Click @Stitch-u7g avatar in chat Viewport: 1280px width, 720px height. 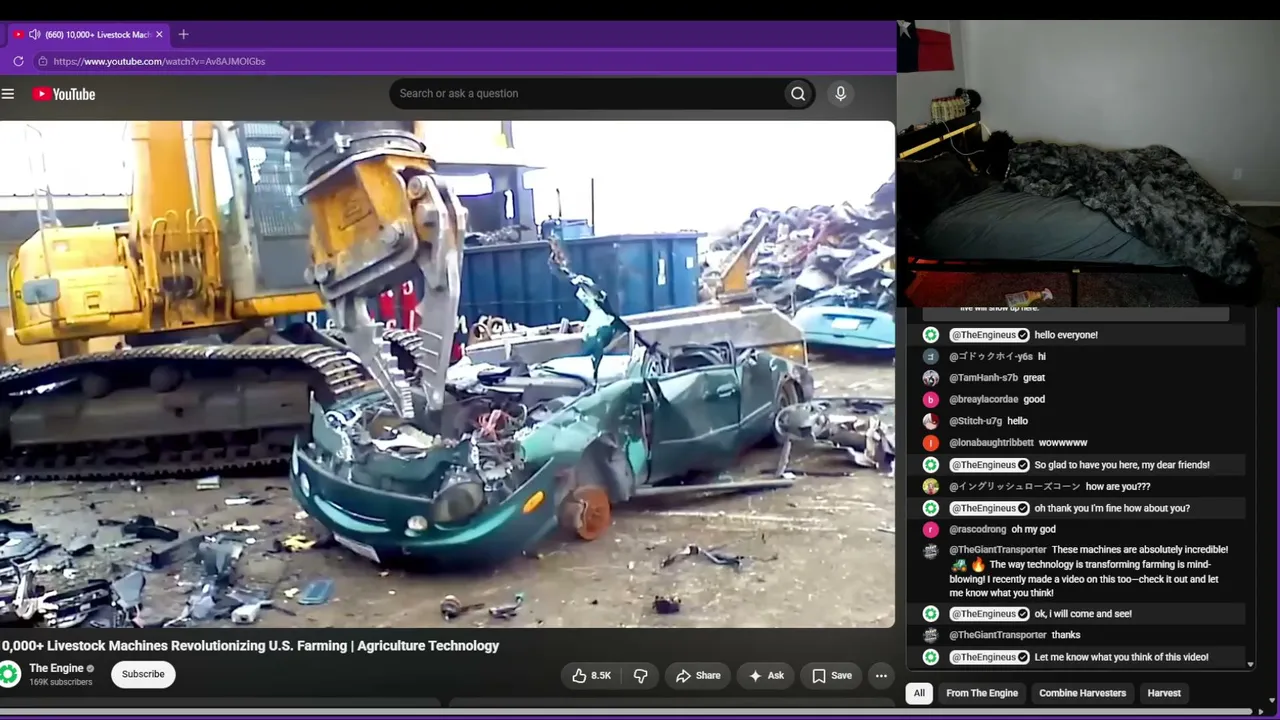tap(931, 421)
